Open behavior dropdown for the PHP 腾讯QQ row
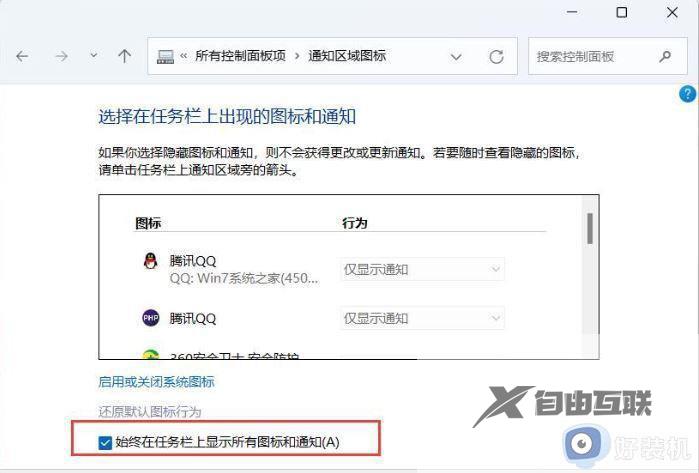The width and height of the screenshot is (699, 473). [x=423, y=318]
